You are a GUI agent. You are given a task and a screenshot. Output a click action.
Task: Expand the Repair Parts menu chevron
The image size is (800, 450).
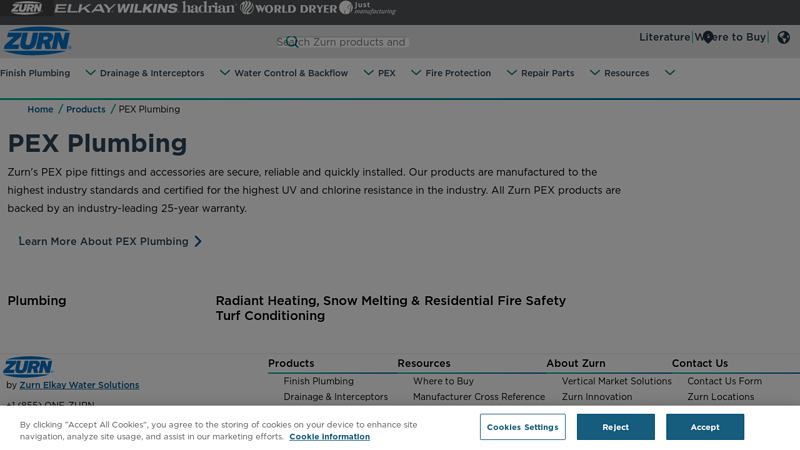click(x=594, y=72)
